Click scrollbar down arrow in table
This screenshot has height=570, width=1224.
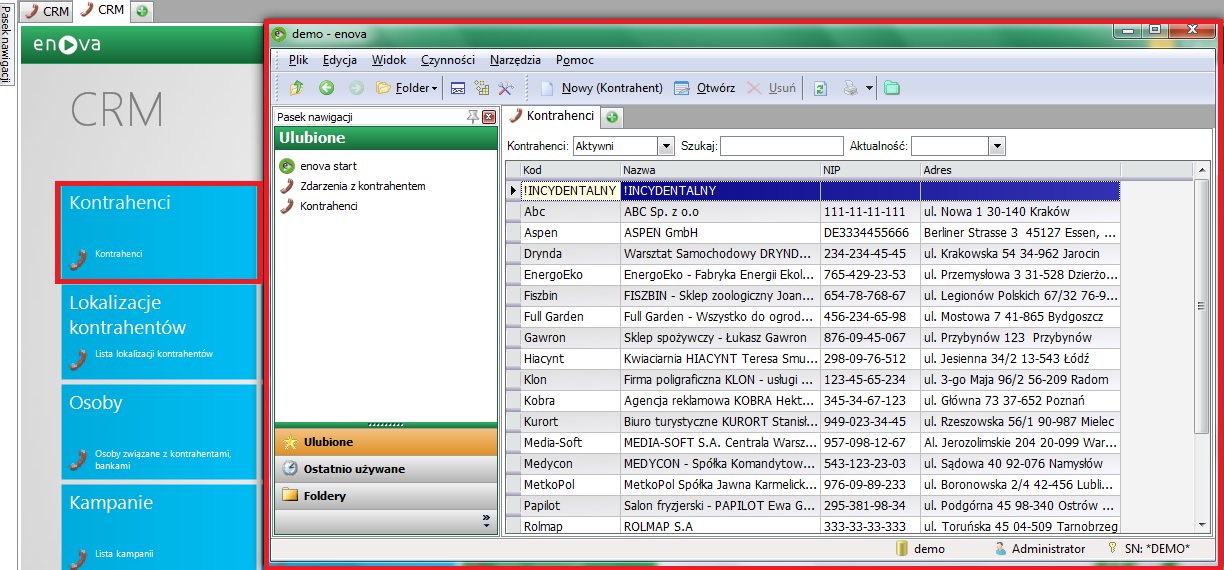coord(1202,523)
